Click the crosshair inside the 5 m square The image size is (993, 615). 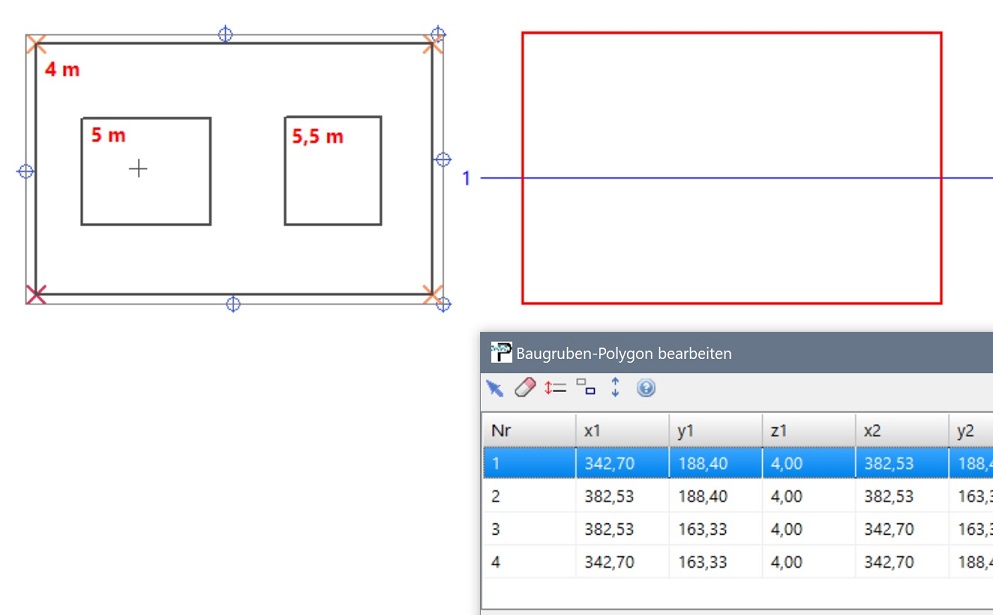click(x=138, y=169)
